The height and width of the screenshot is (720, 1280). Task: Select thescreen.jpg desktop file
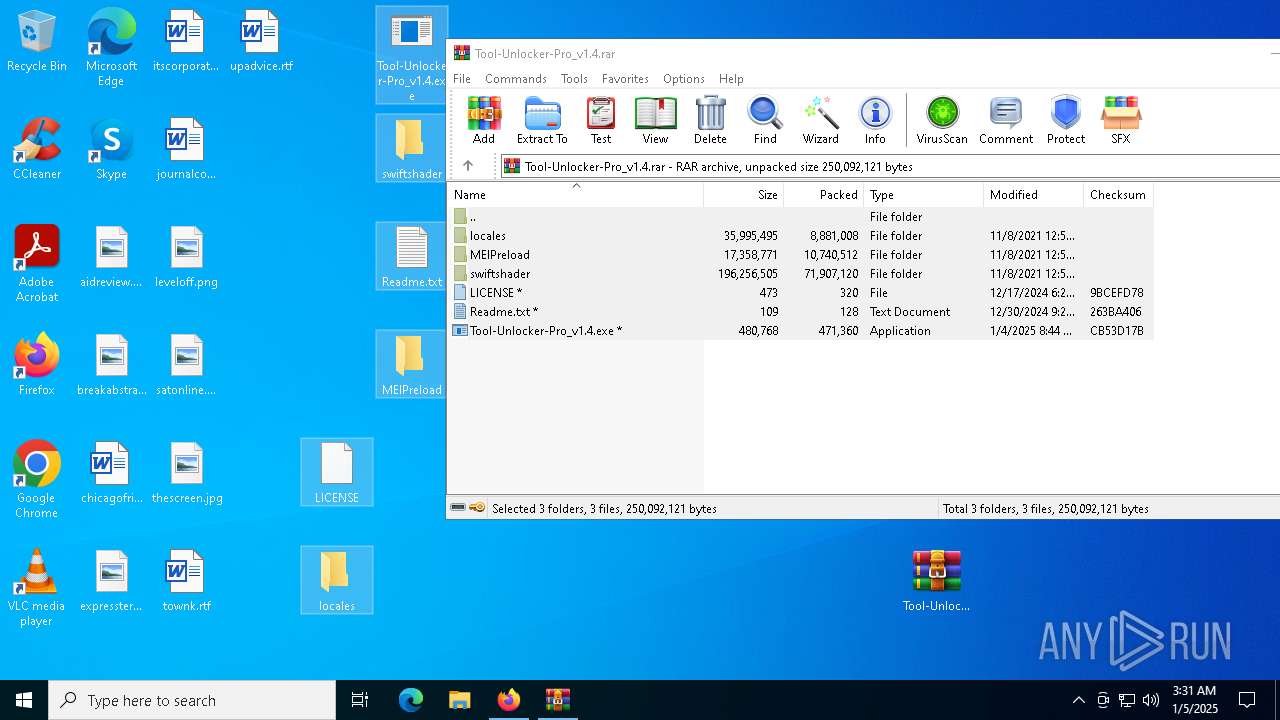coord(186,474)
